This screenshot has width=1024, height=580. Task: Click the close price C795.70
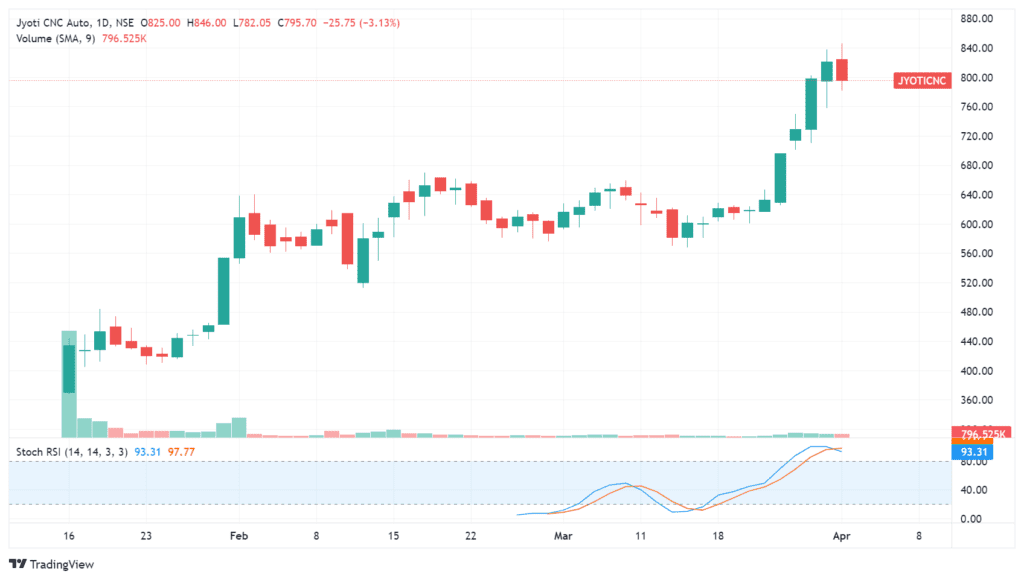pos(297,23)
